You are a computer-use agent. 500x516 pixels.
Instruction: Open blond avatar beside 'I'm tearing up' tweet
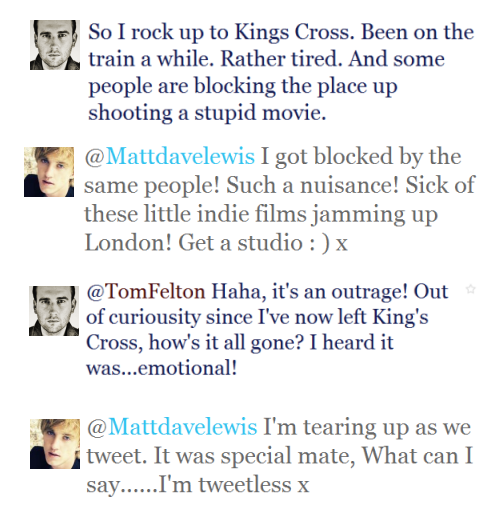click(x=55, y=444)
